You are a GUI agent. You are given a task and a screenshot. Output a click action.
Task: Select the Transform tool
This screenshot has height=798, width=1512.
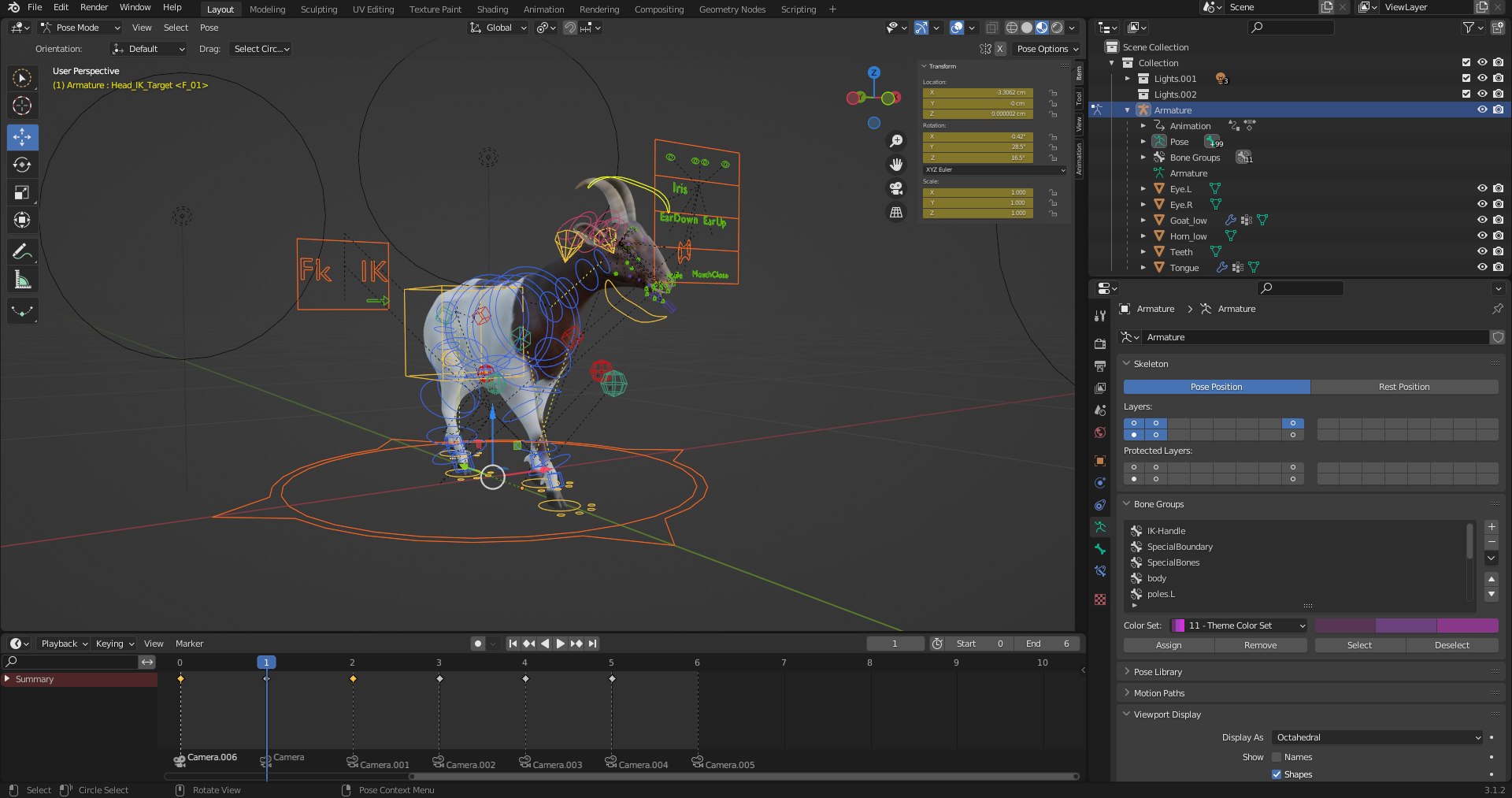pos(22,220)
